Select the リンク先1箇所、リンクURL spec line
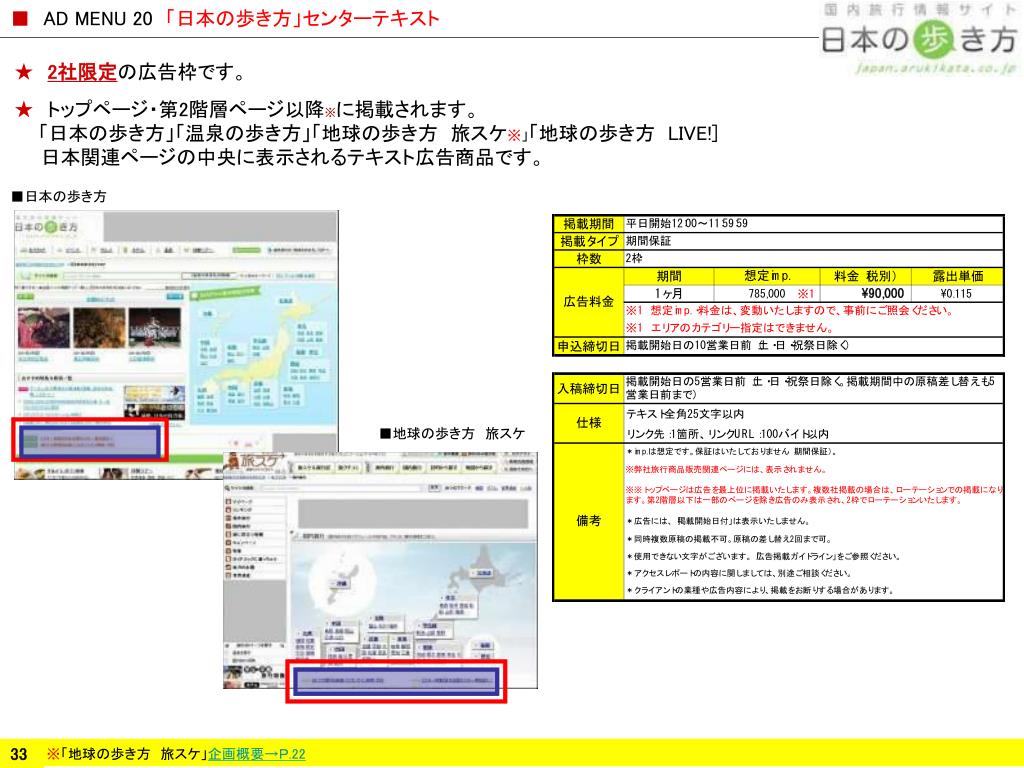 728,434
